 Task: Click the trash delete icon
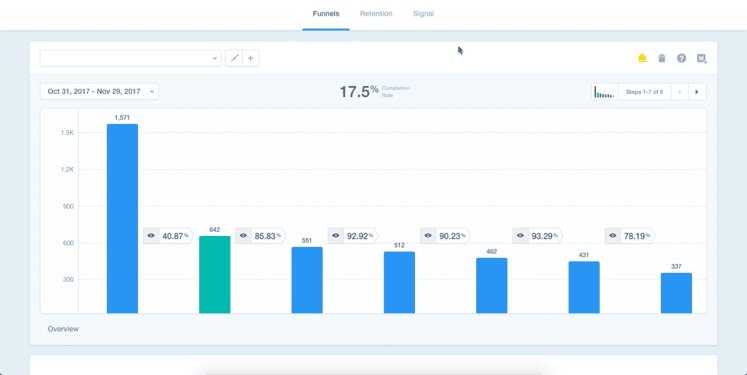pyautogui.click(x=662, y=58)
